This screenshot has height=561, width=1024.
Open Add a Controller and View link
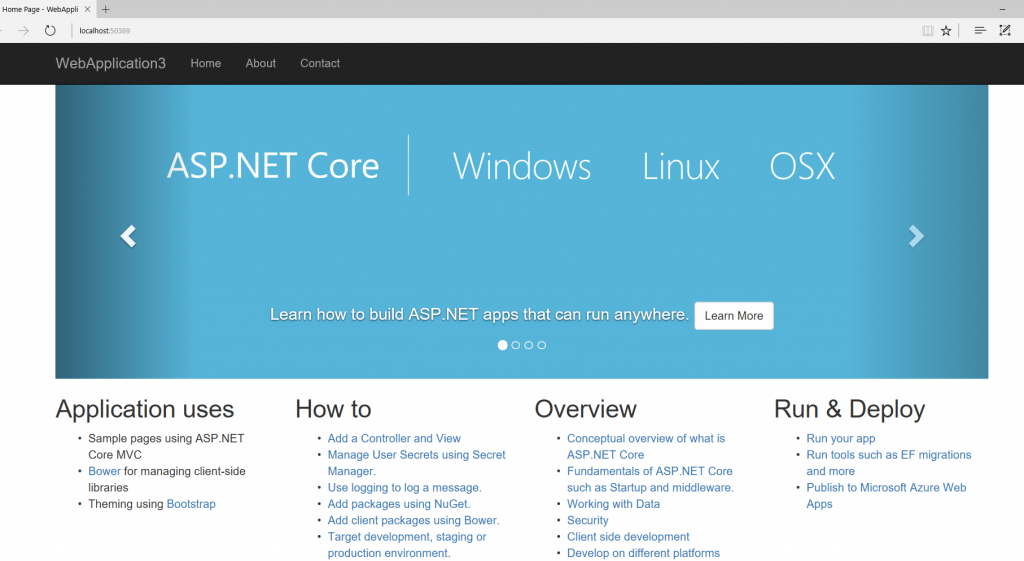(x=394, y=438)
